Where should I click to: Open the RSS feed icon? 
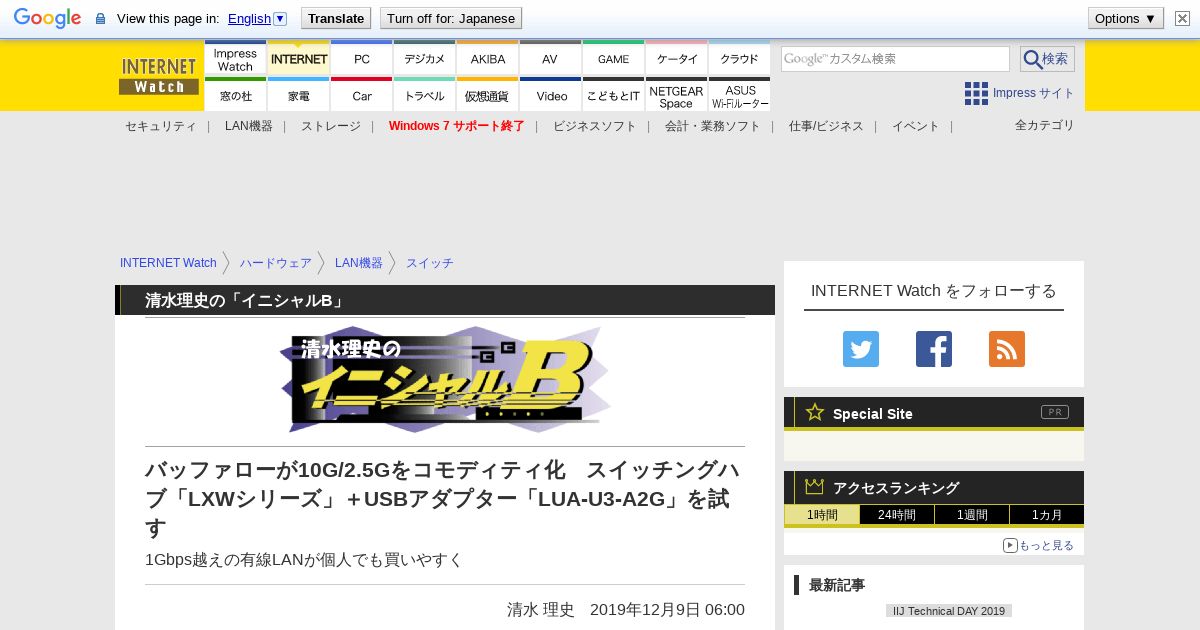pos(1007,349)
